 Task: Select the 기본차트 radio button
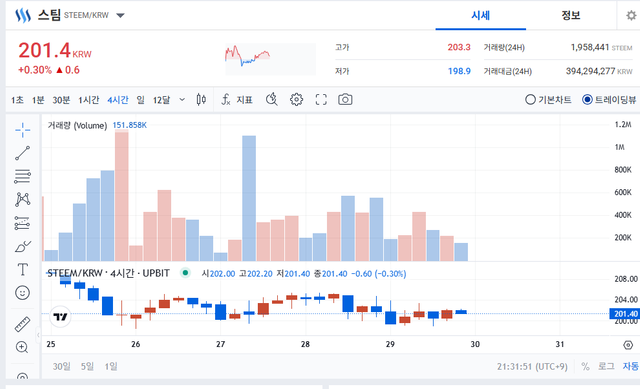click(548, 100)
